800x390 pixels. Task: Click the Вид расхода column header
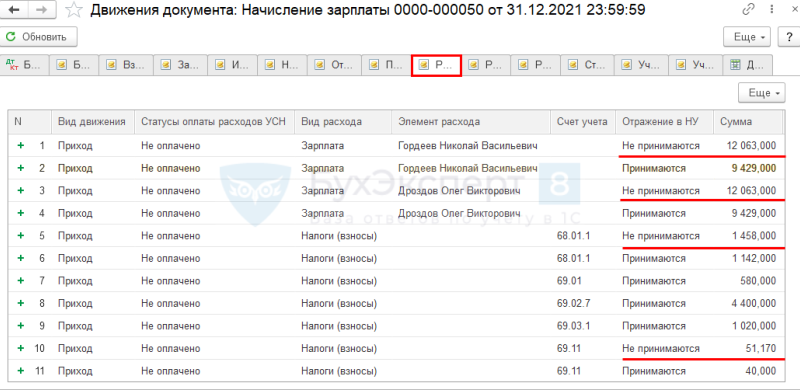tap(343, 121)
